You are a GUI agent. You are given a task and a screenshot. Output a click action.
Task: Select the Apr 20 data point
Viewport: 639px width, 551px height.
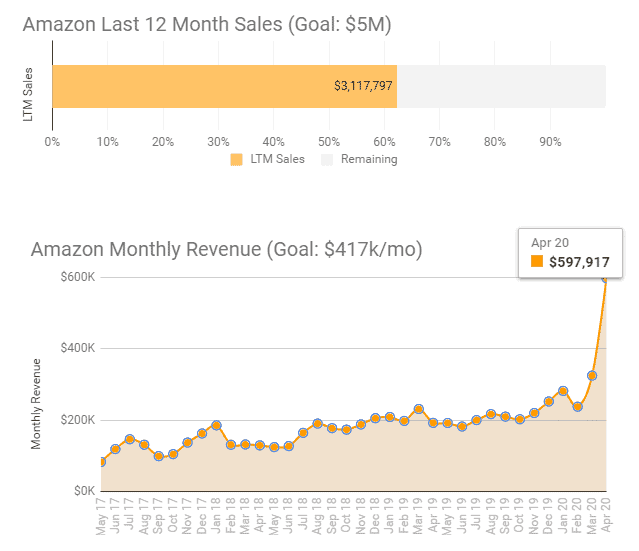(x=605, y=278)
